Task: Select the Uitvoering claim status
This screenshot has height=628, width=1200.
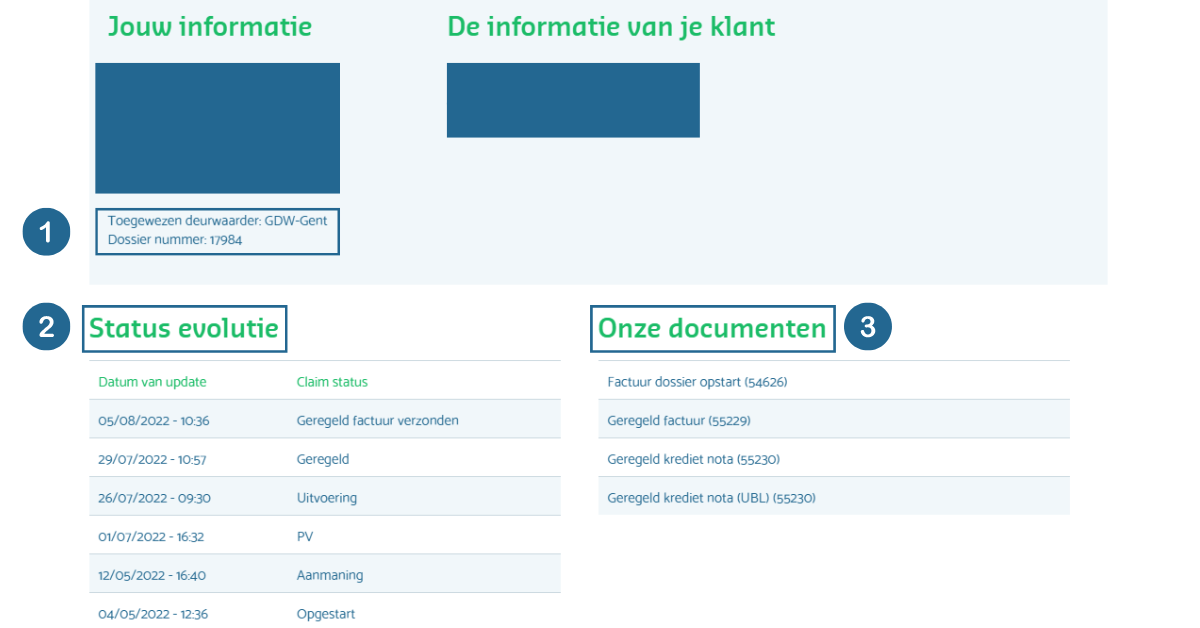Action: point(327,497)
